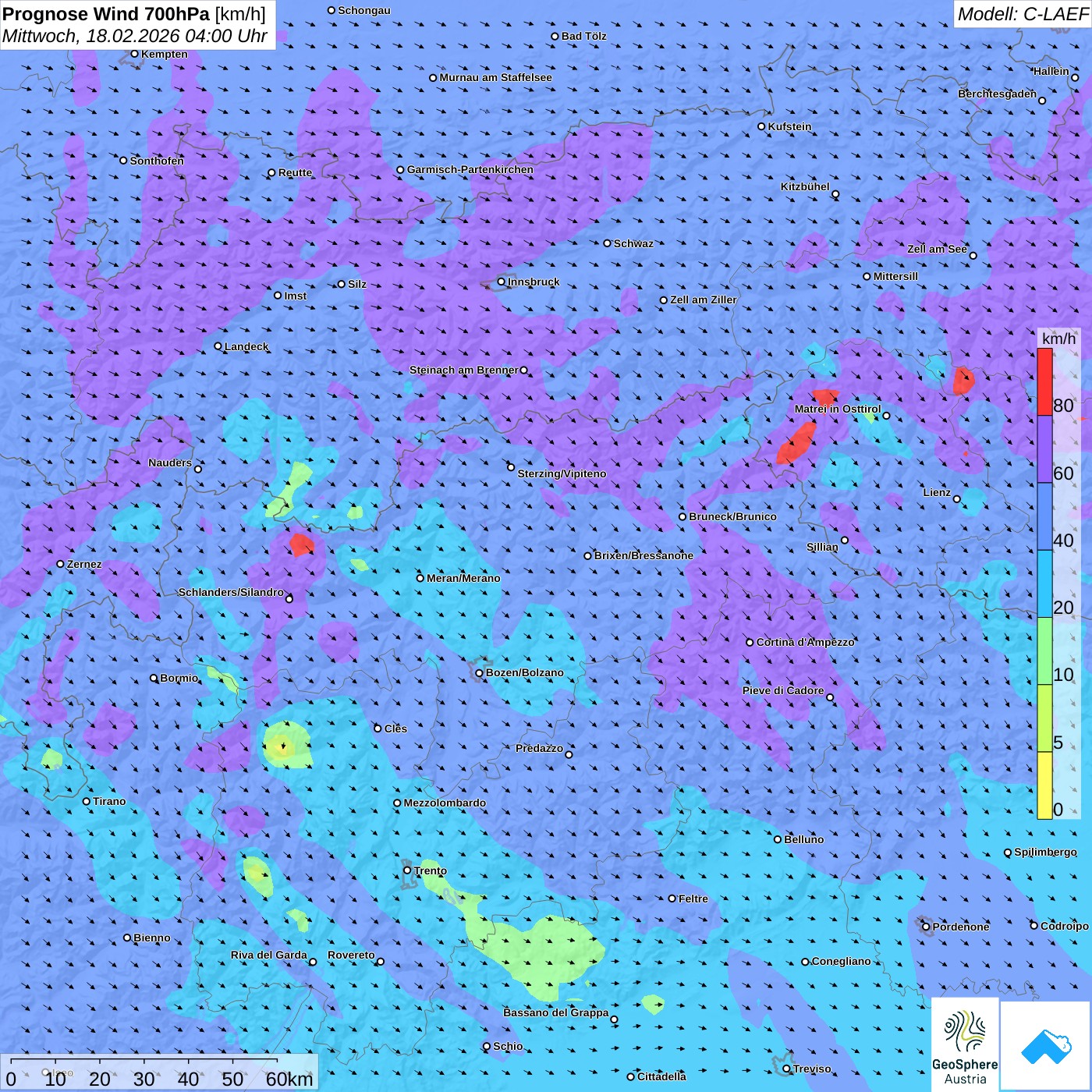Click the date 'Mittwoch, 18.02.2026 04:00 Uhr'
1092x1092 pixels.
point(135,36)
